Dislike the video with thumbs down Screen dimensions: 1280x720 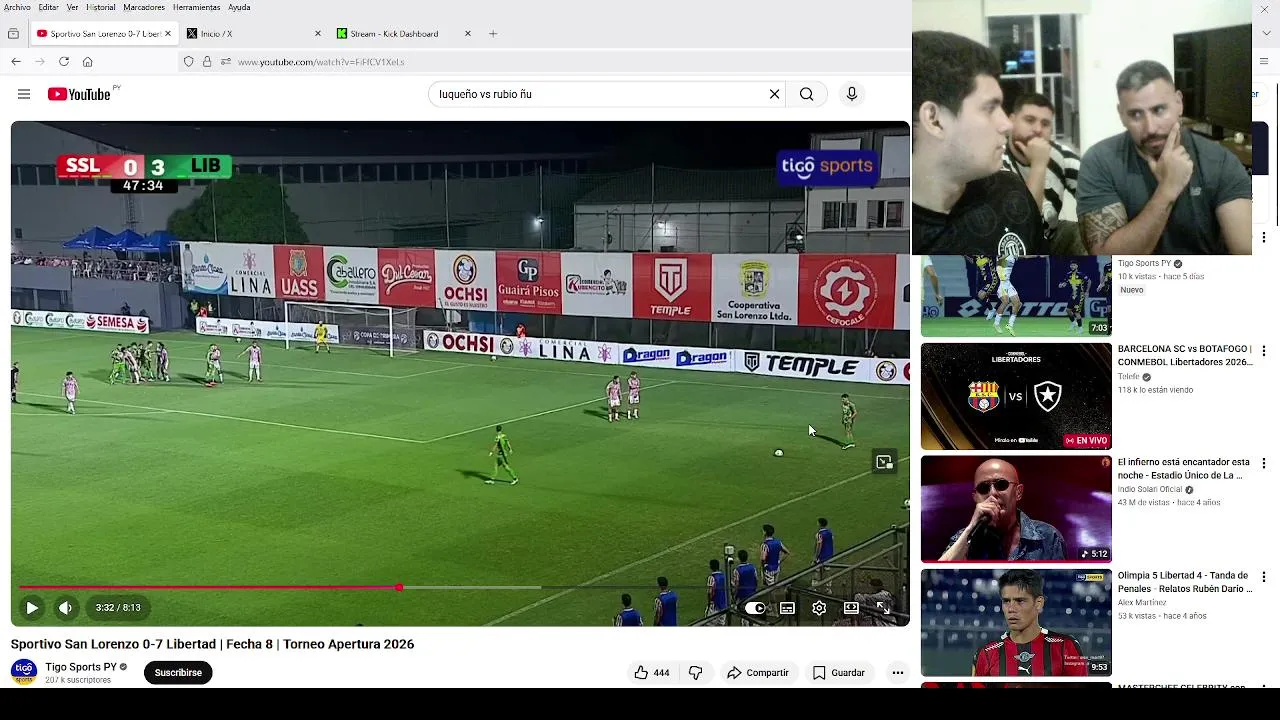click(x=696, y=673)
